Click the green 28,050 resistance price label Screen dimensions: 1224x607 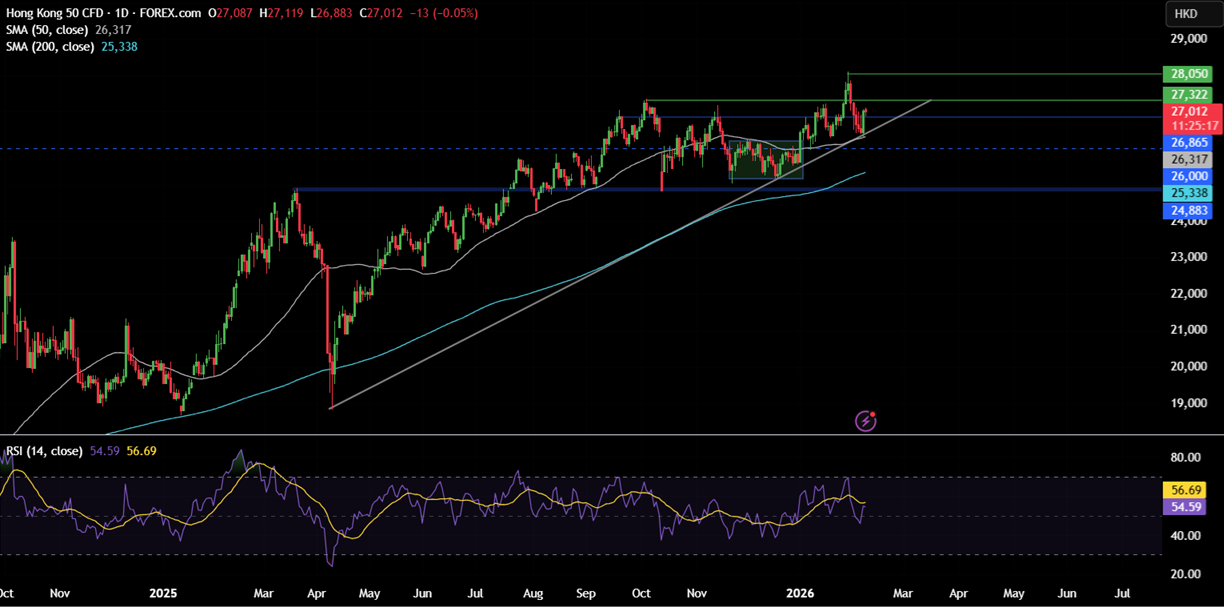1188,73
